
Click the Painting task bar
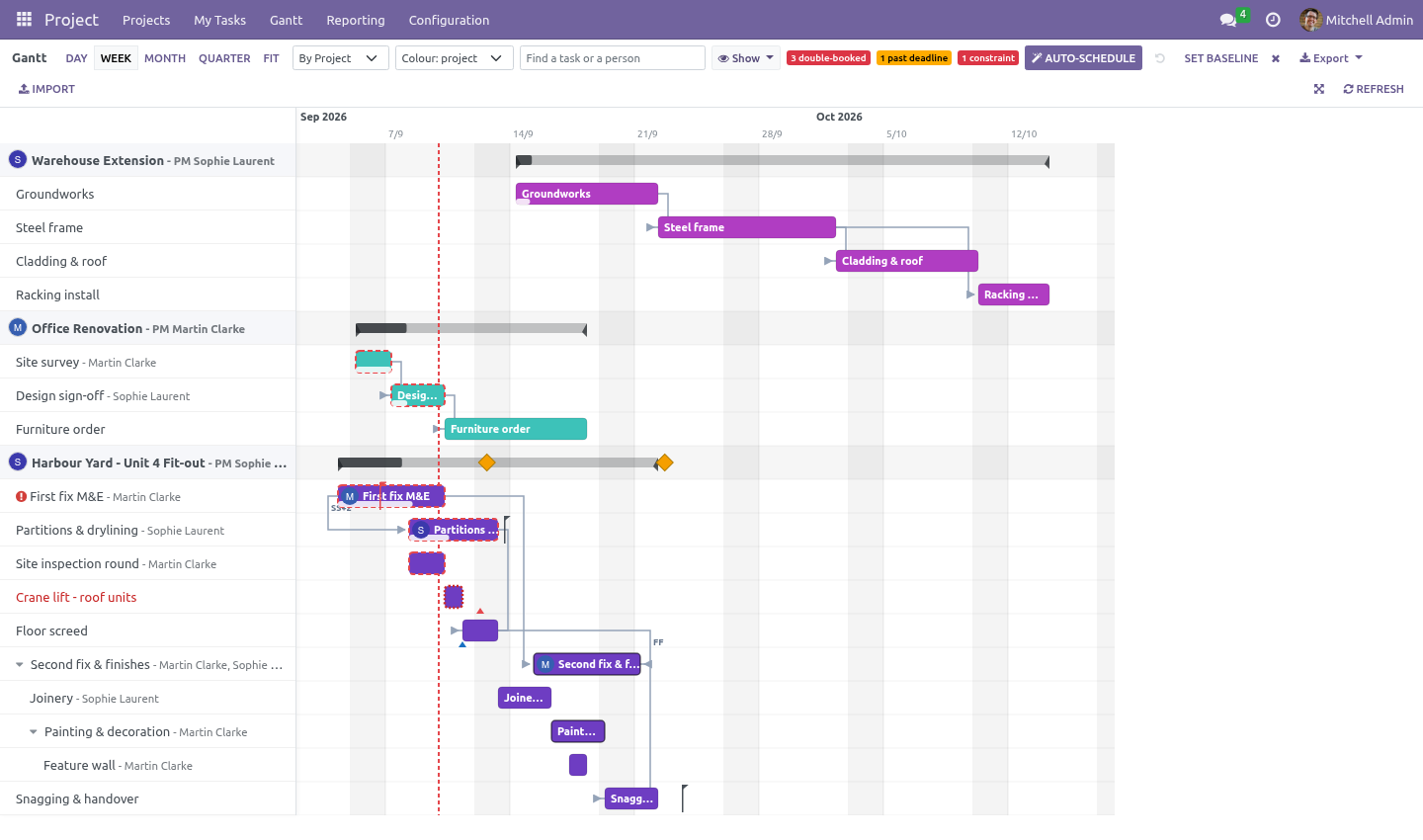coord(578,731)
